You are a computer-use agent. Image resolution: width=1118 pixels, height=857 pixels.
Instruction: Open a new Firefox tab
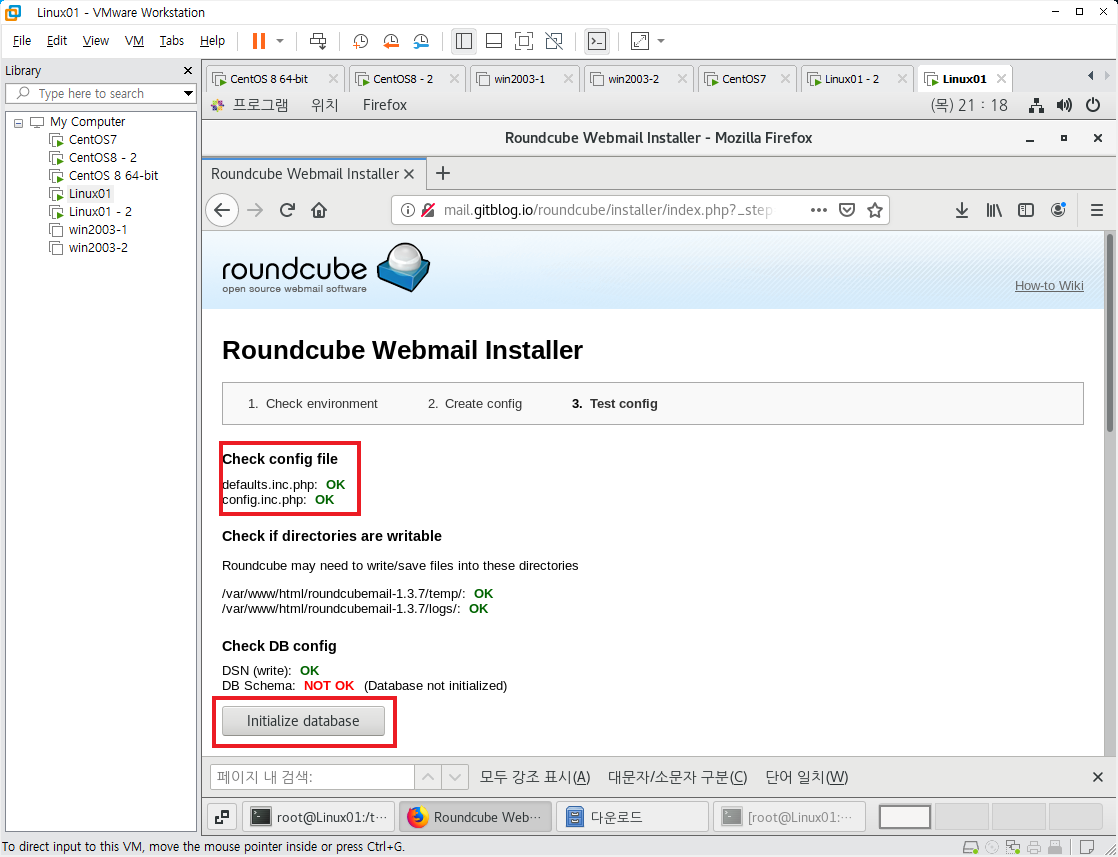[443, 173]
